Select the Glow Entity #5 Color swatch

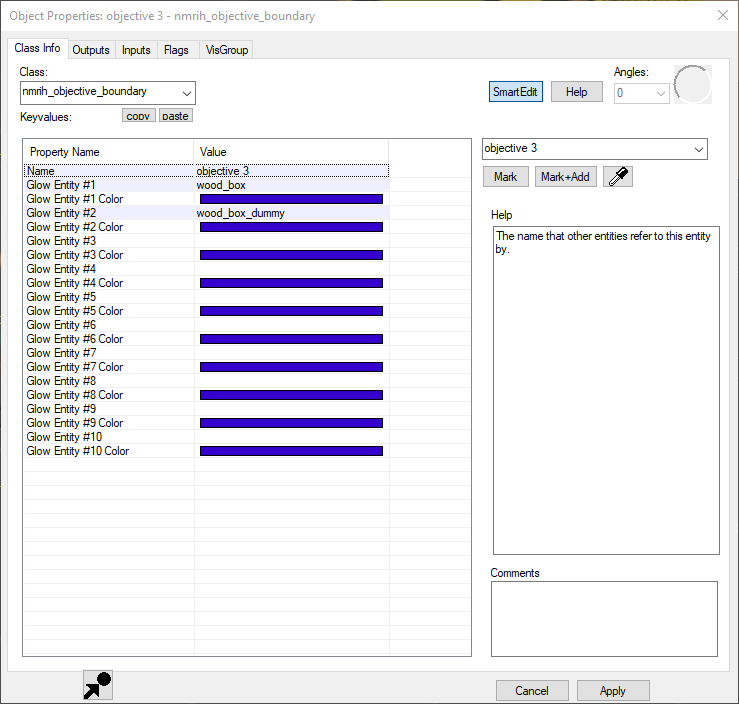point(291,311)
